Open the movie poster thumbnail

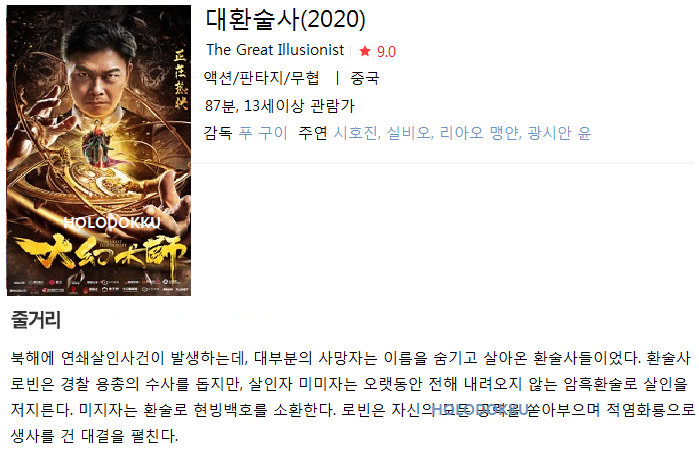(x=99, y=150)
